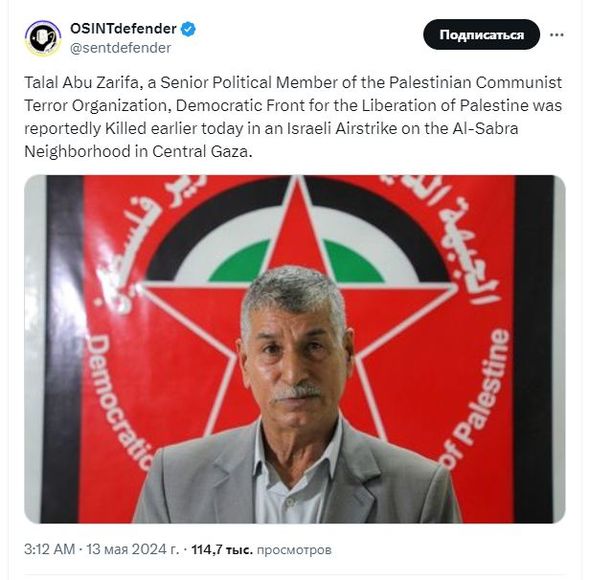Viewport: 590px width, 580px height.
Task: Open the @sentdefender handle link
Action: (x=120, y=48)
